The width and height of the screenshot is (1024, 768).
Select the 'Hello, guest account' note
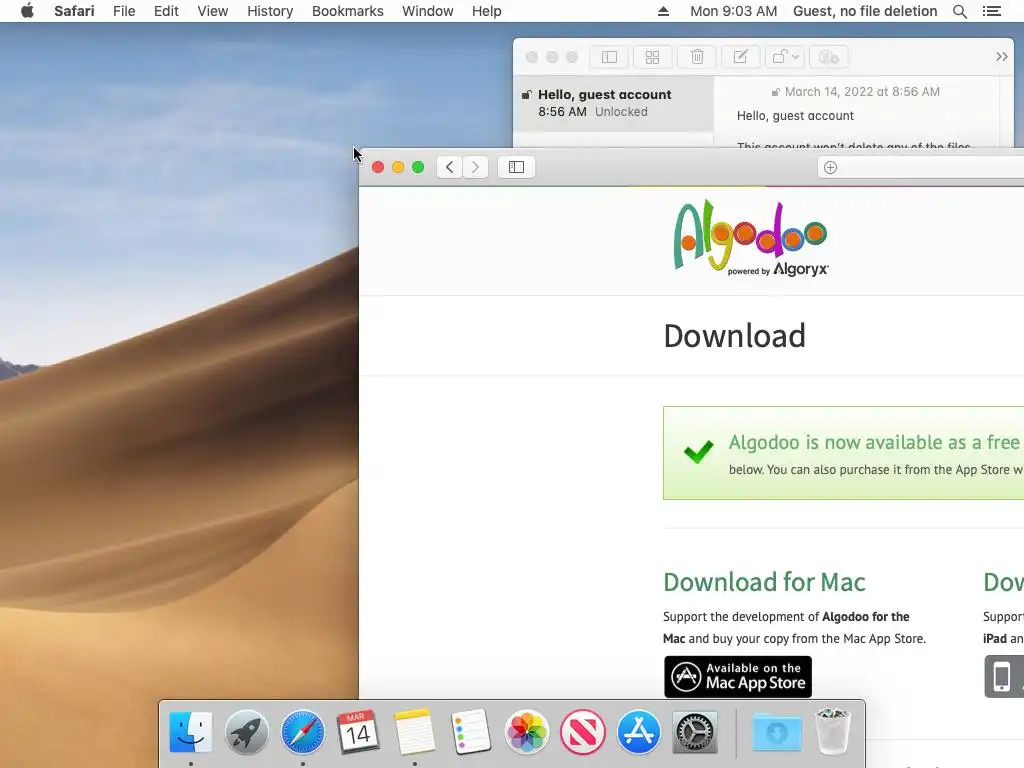(613, 103)
